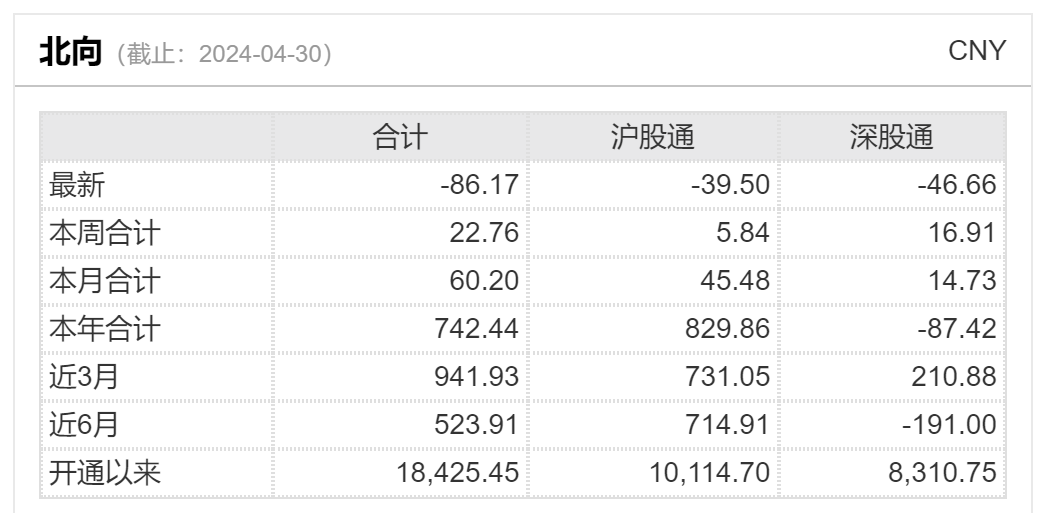
Task: Click the CNY currency label
Action: [977, 51]
